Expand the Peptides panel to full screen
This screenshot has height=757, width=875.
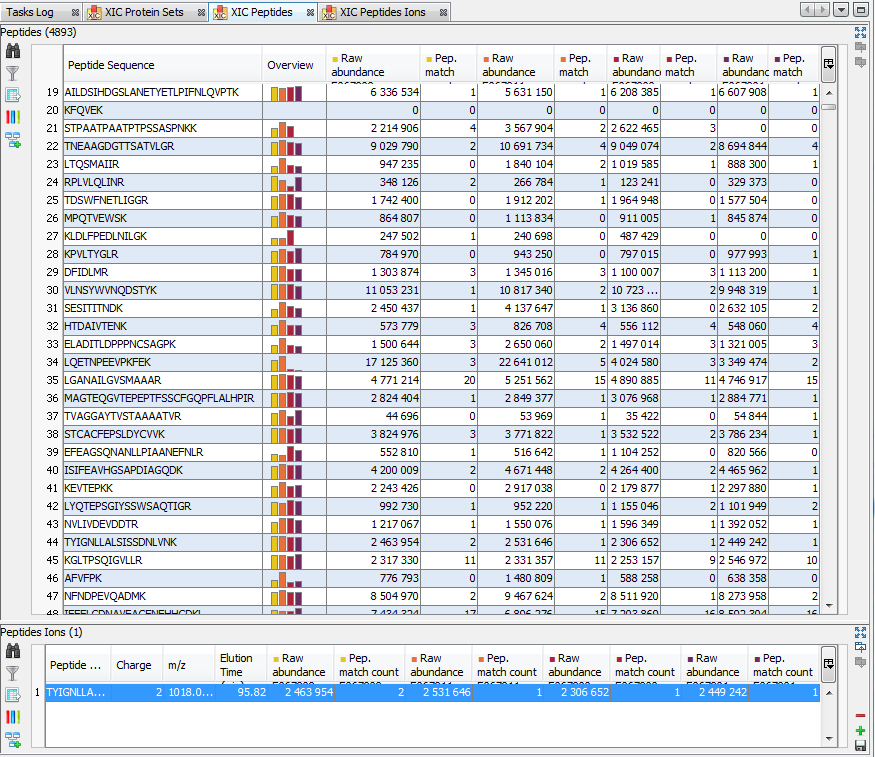pos(860,32)
